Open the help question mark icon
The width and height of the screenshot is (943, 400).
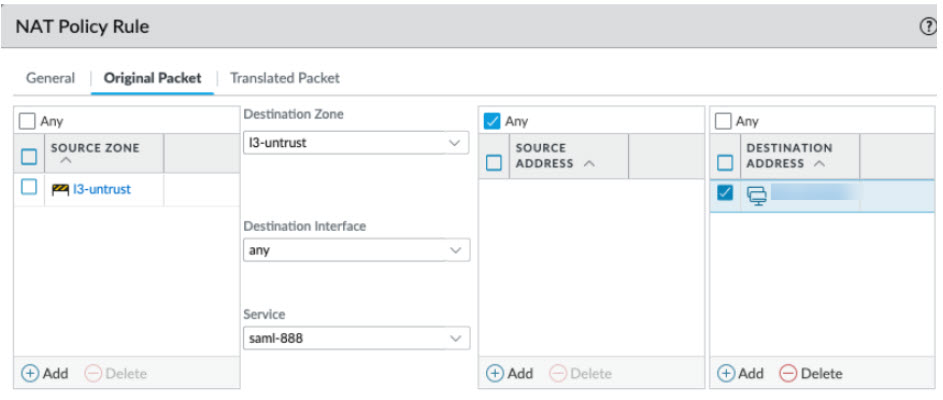927,27
